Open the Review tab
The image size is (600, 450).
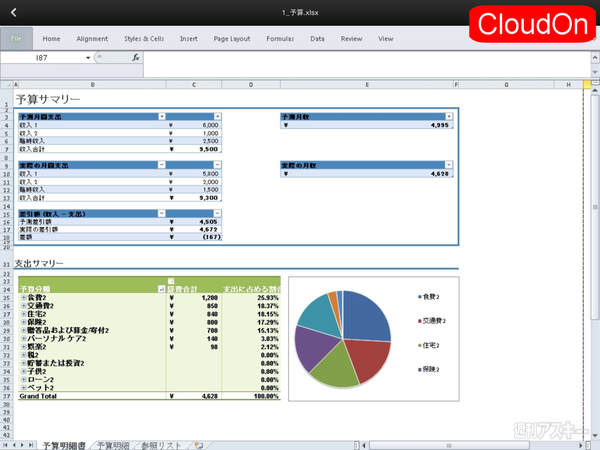coord(351,39)
